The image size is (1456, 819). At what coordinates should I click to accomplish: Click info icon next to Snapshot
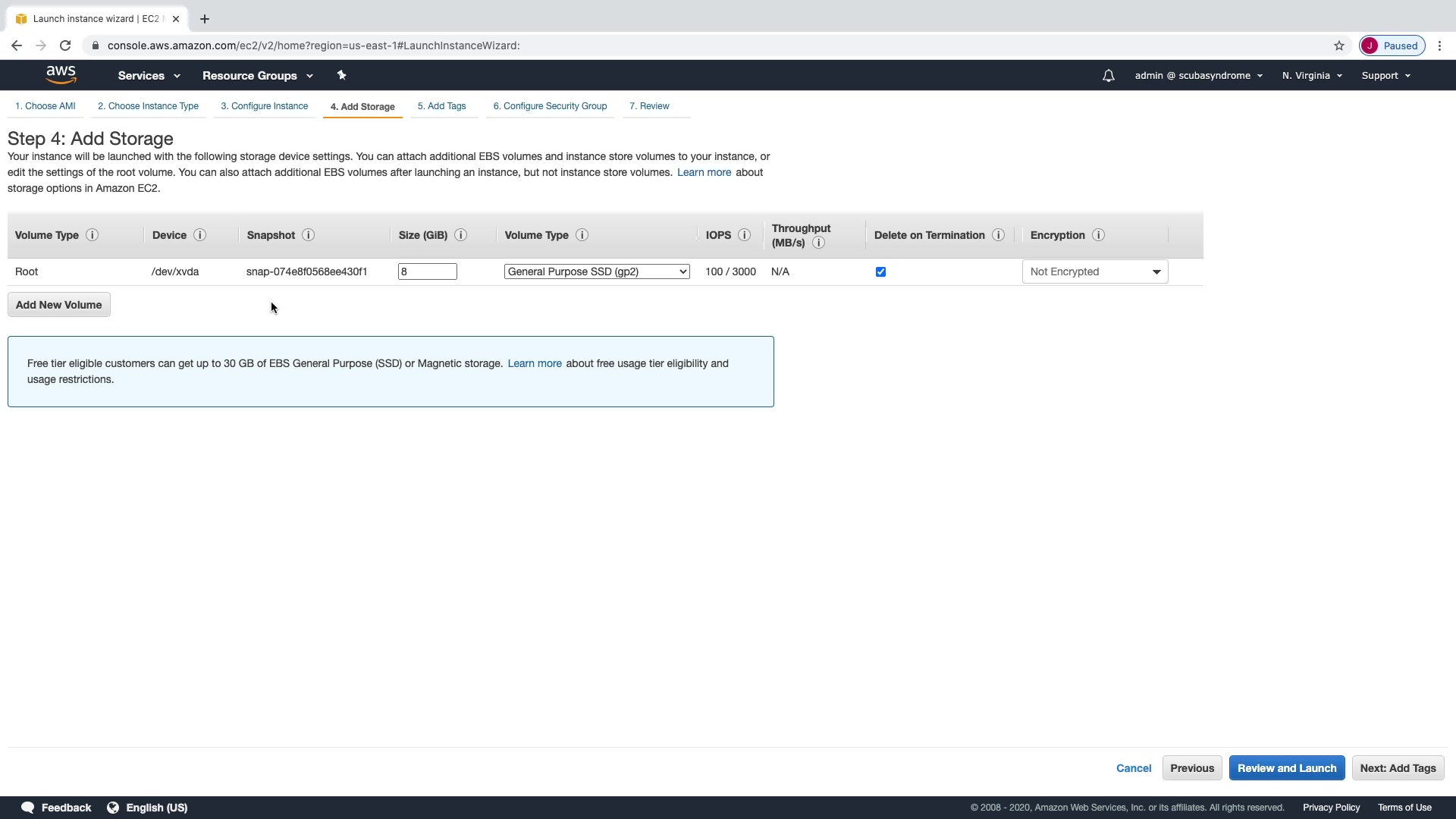click(x=308, y=235)
